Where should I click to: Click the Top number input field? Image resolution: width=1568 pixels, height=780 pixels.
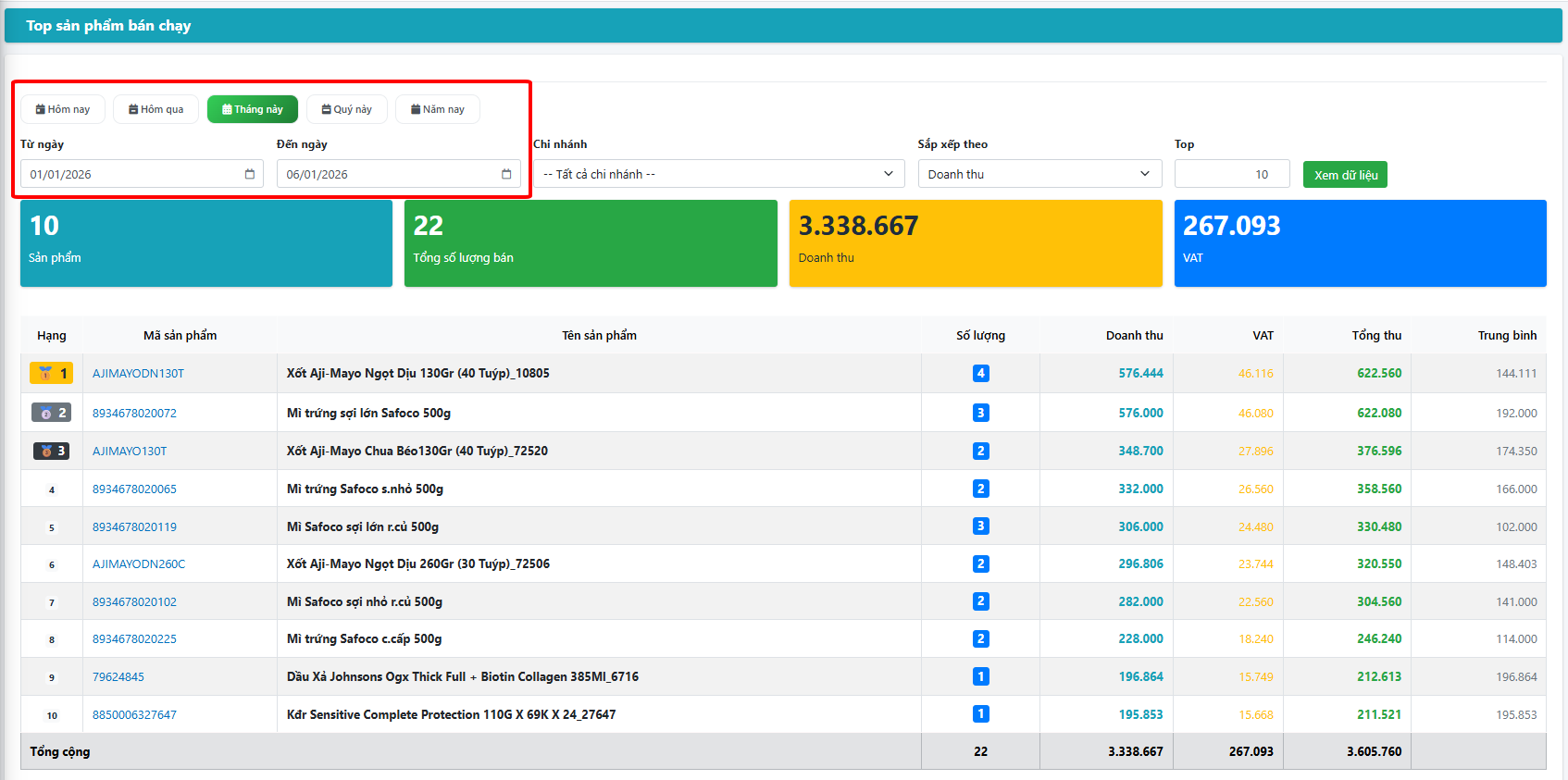(1231, 174)
